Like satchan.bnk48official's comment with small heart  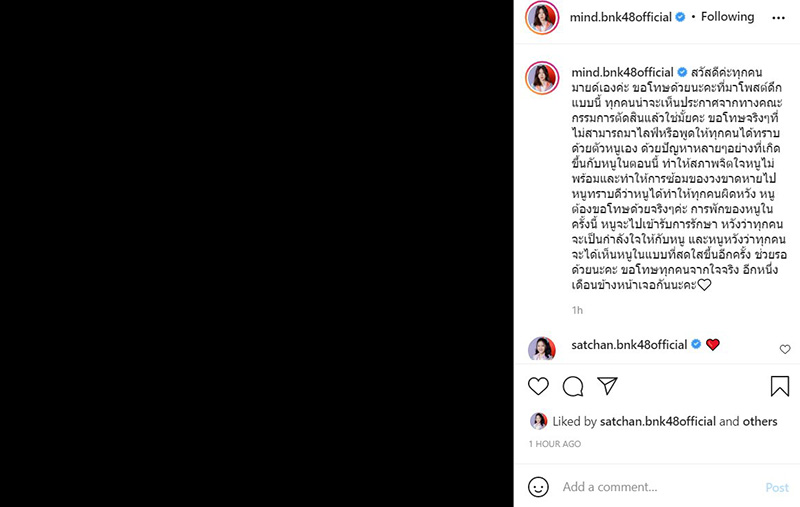pyautogui.click(x=785, y=349)
